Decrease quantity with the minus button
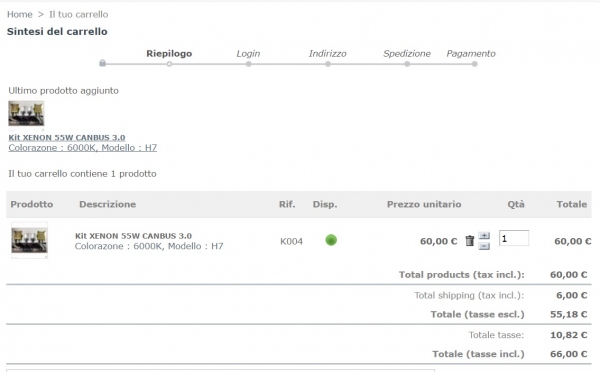The width and height of the screenshot is (600, 372). coord(484,246)
